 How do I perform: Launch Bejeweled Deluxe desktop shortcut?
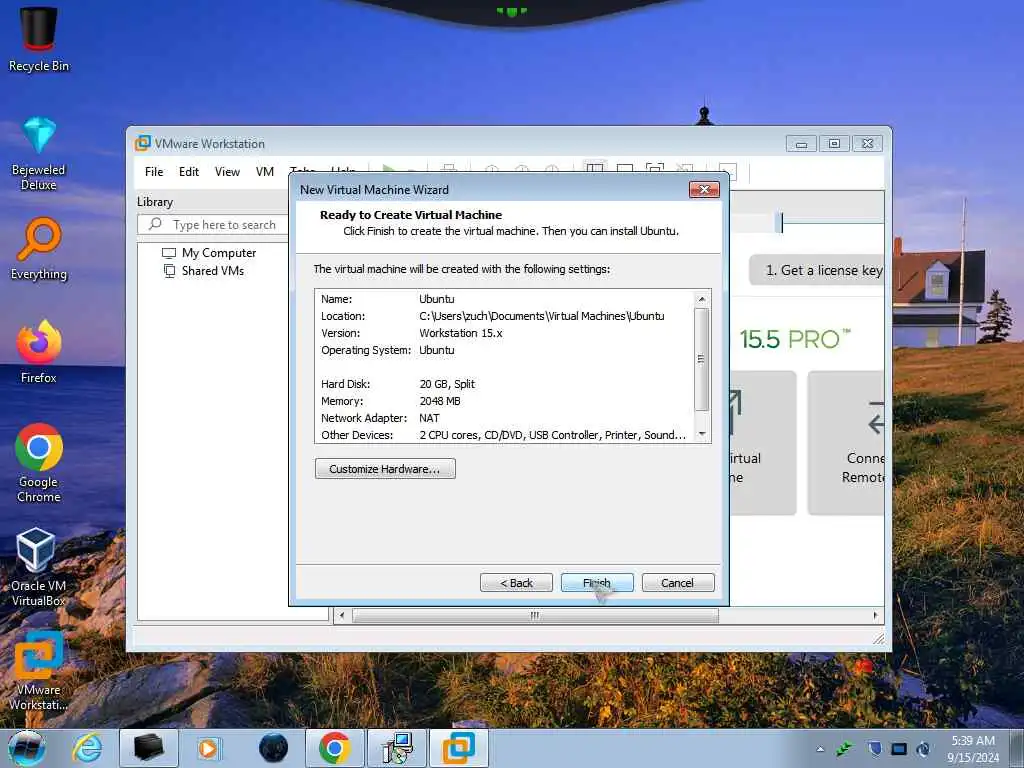click(39, 153)
